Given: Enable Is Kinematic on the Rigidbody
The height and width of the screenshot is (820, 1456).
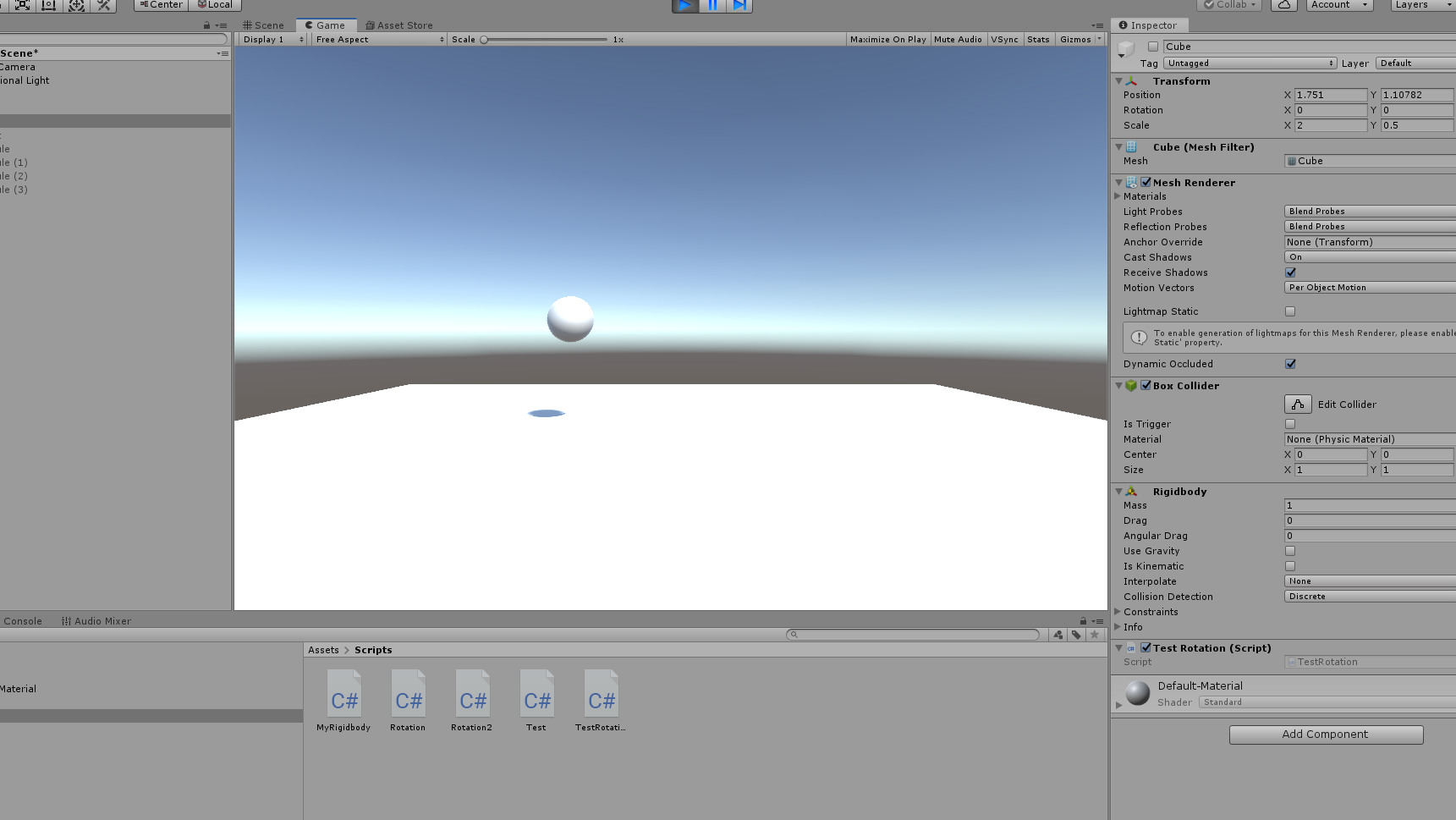Looking at the screenshot, I should [x=1289, y=566].
